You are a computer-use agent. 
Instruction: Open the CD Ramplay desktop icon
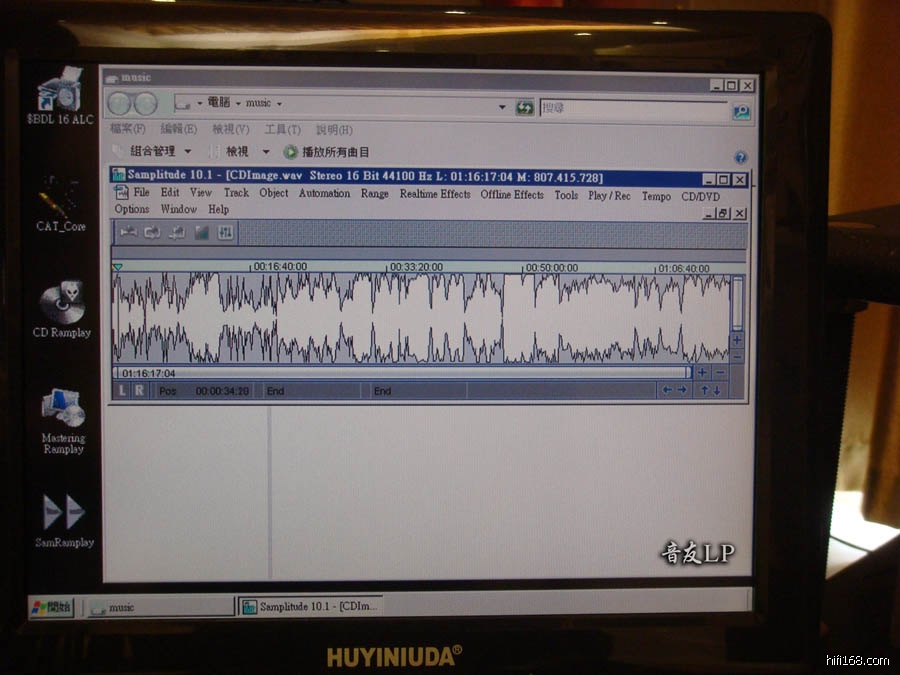tap(61, 306)
